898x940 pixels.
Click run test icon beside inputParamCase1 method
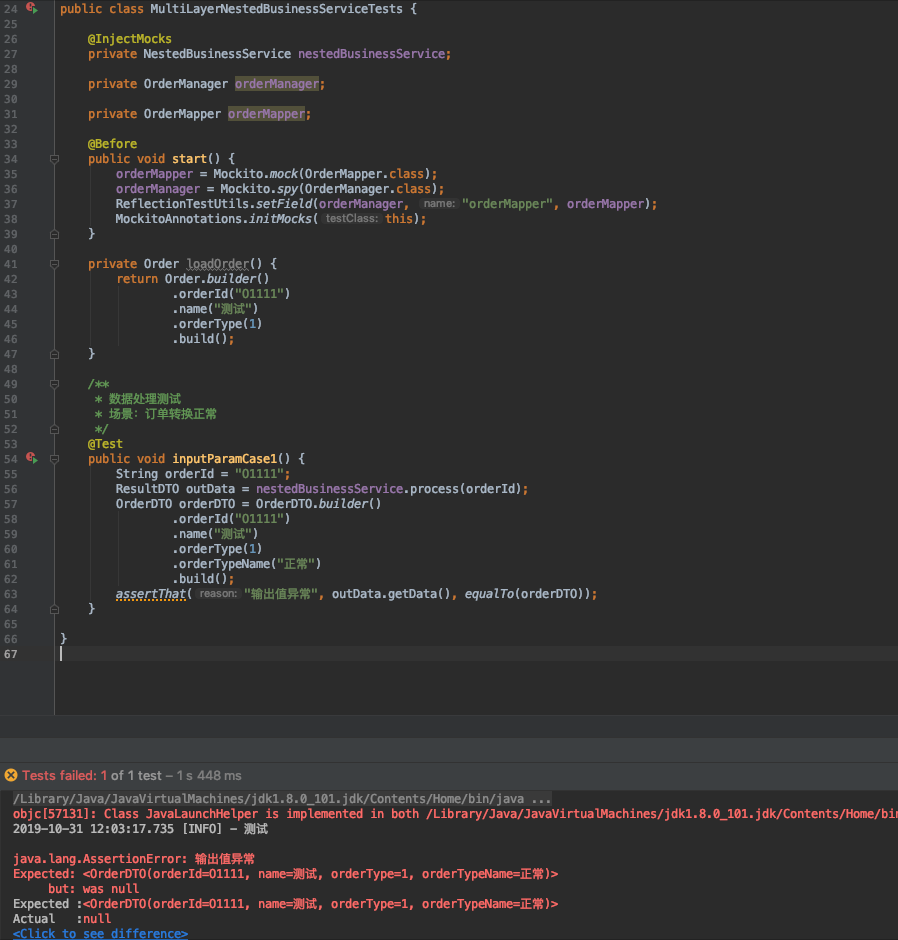click(31, 458)
